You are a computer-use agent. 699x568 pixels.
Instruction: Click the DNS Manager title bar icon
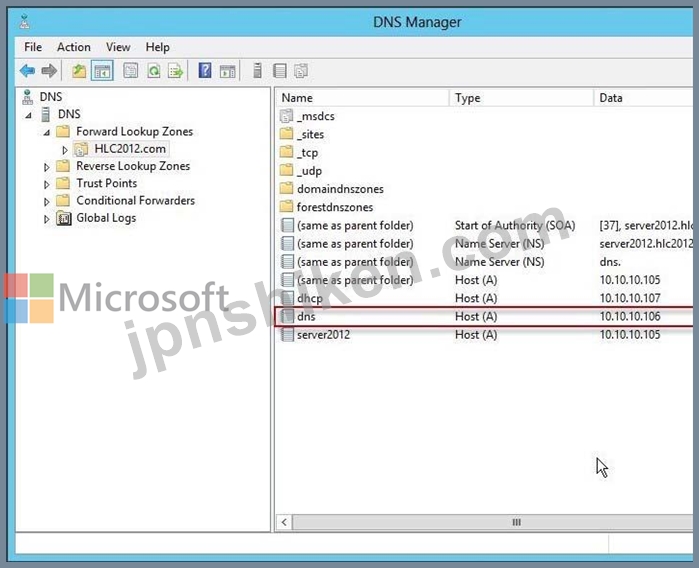25,21
